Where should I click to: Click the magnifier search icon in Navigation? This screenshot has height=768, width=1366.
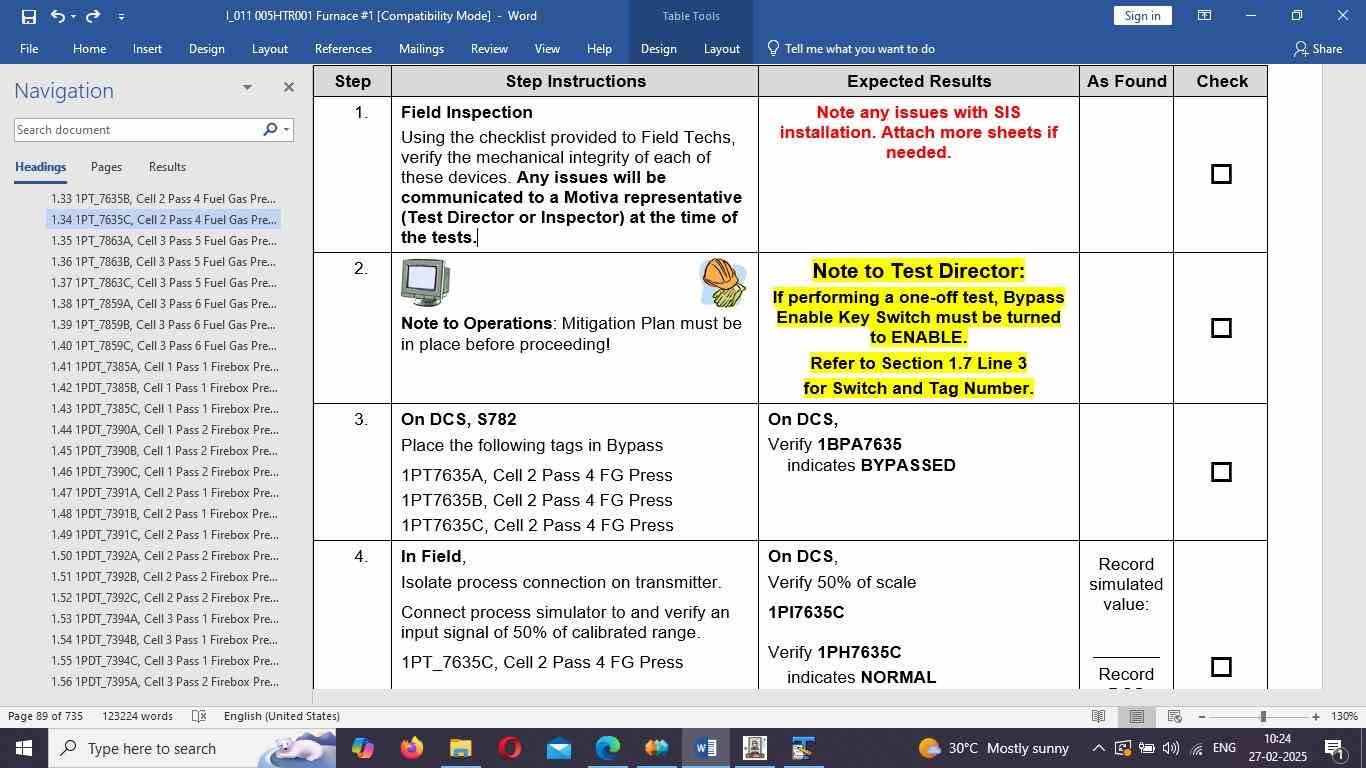click(270, 130)
